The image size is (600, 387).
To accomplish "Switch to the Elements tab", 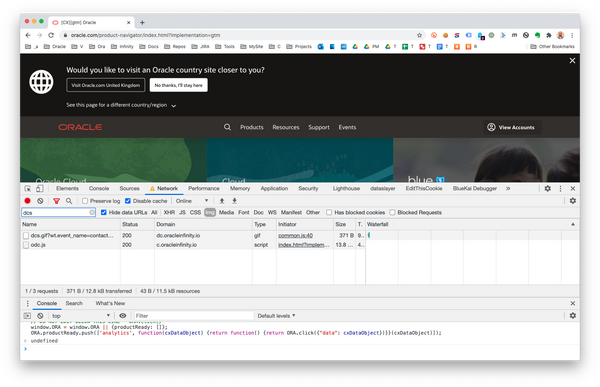I will [x=67, y=189].
